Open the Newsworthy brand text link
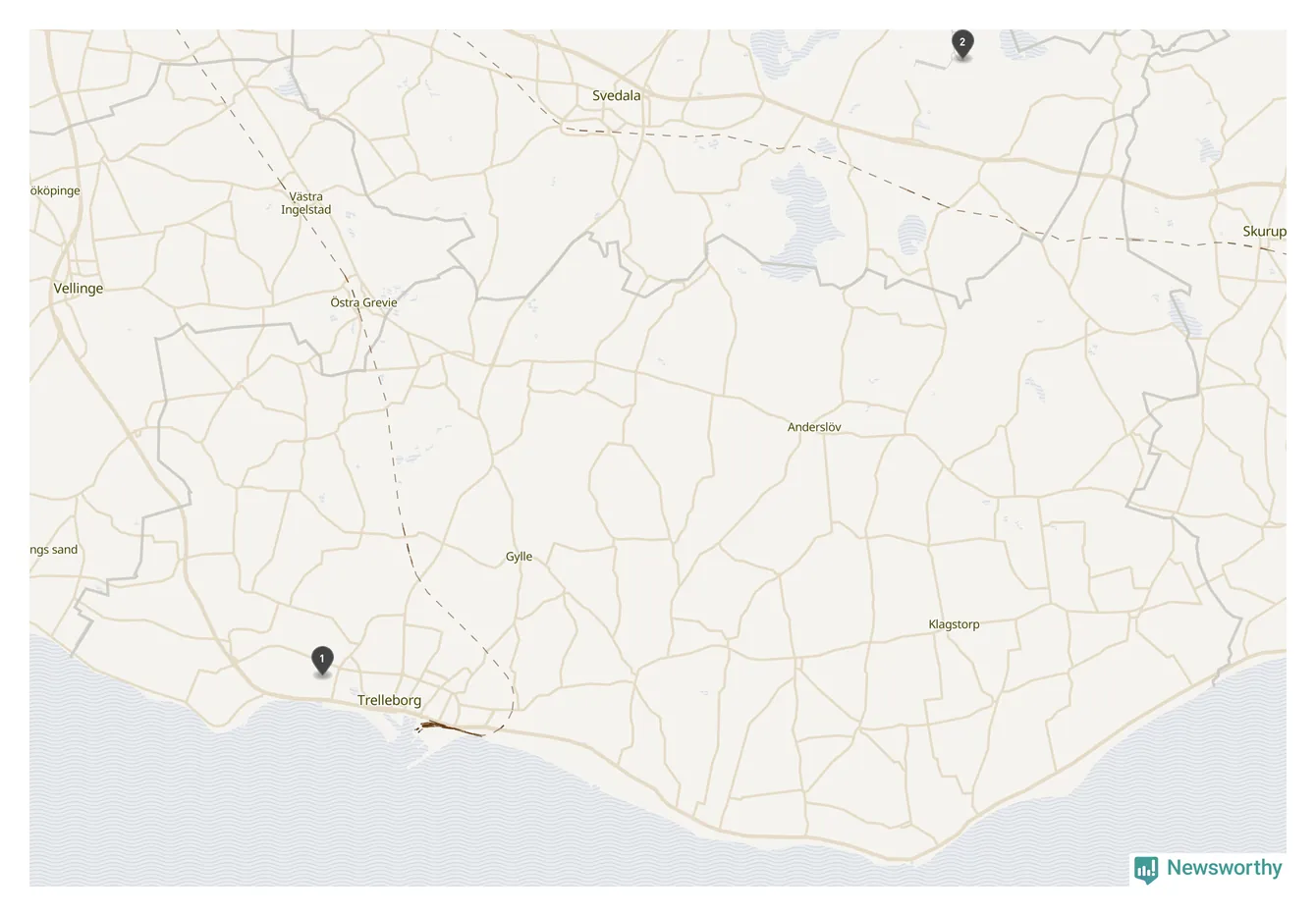This screenshot has width=1316, height=916. [1224, 868]
